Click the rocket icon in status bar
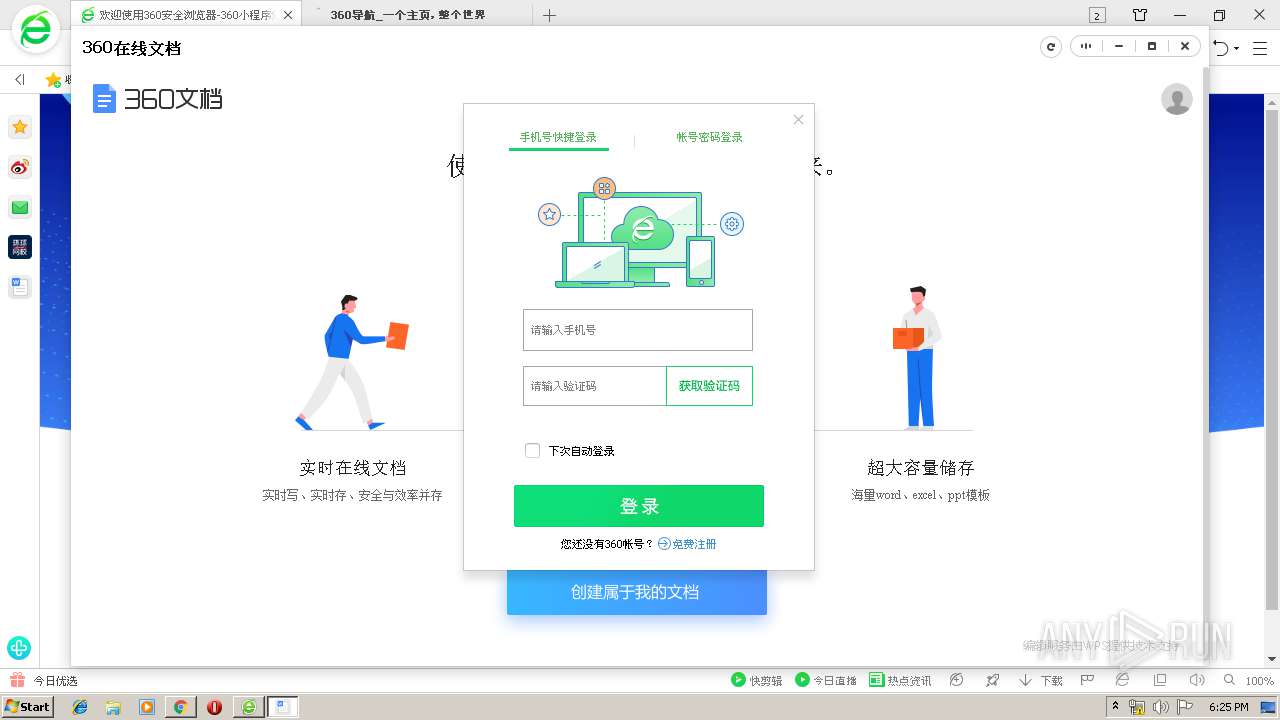 (992, 680)
